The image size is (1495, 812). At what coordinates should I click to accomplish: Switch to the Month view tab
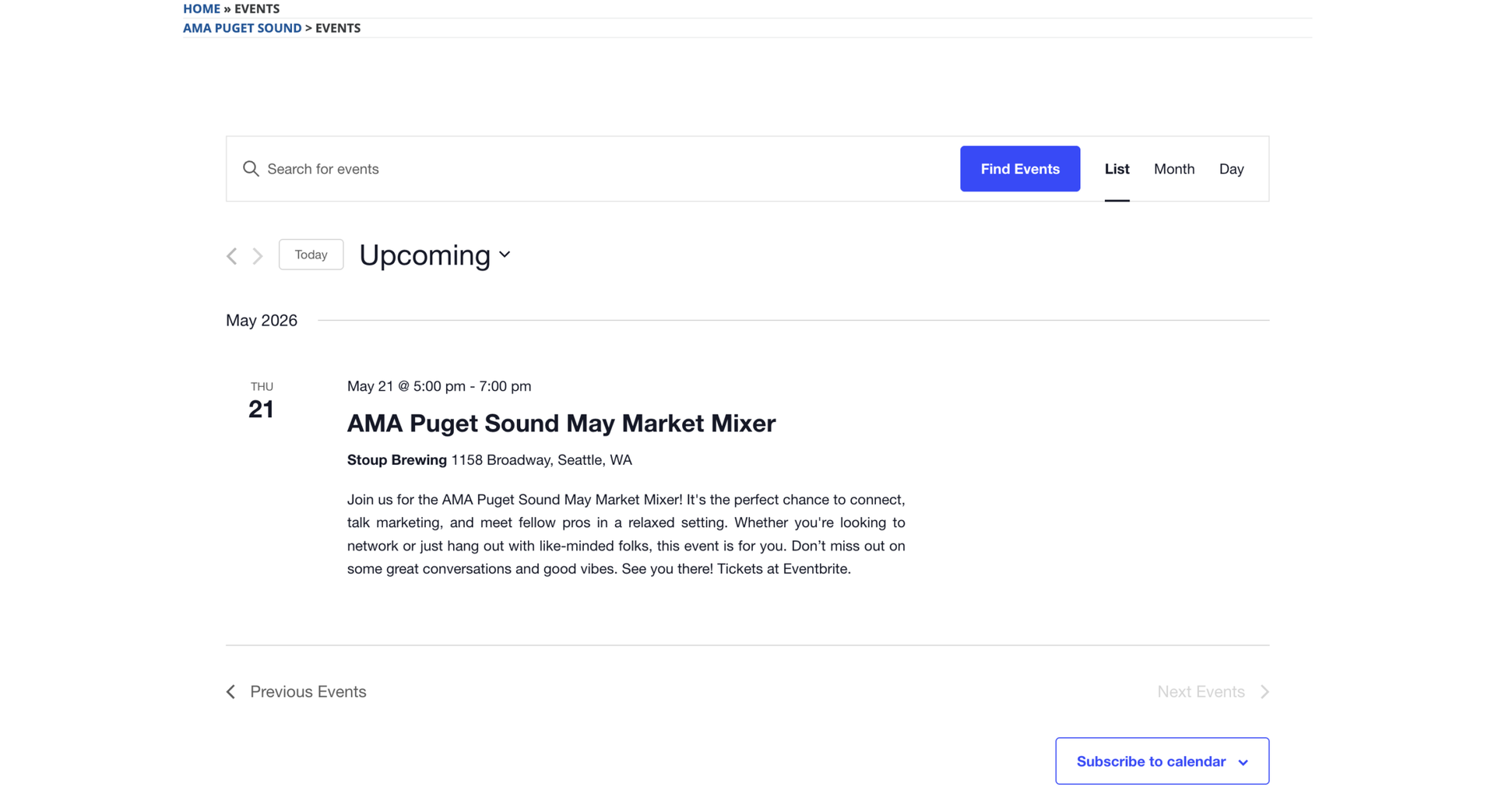click(x=1173, y=169)
